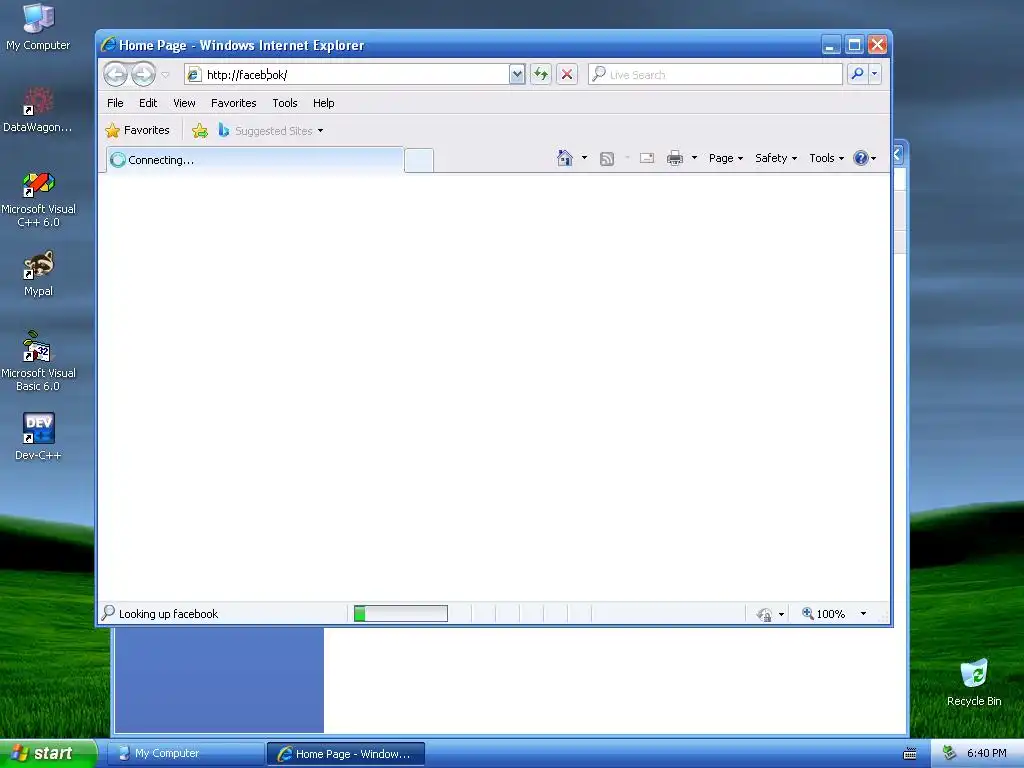The height and width of the screenshot is (768, 1024).
Task: Select the DataWagon desktop shortcut
Action: click(37, 110)
